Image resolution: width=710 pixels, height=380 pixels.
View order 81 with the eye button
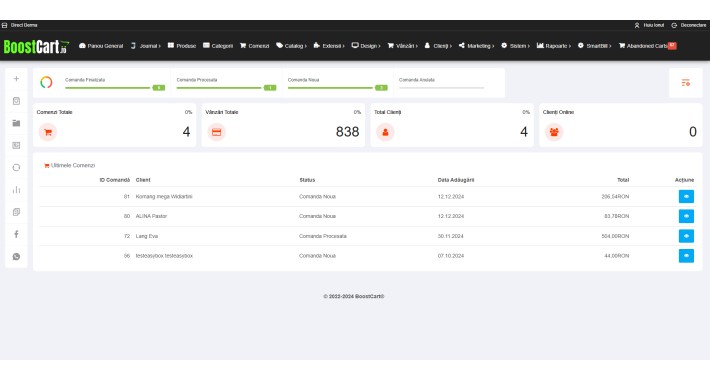coord(686,197)
